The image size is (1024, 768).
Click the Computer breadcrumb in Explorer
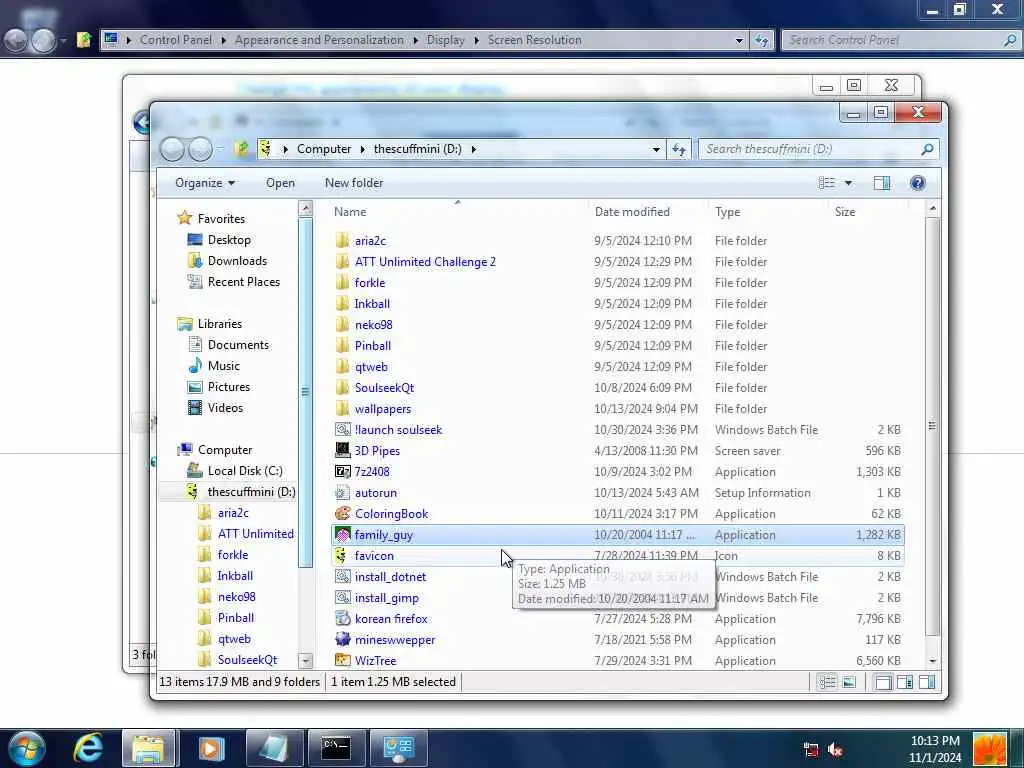pyautogui.click(x=324, y=150)
